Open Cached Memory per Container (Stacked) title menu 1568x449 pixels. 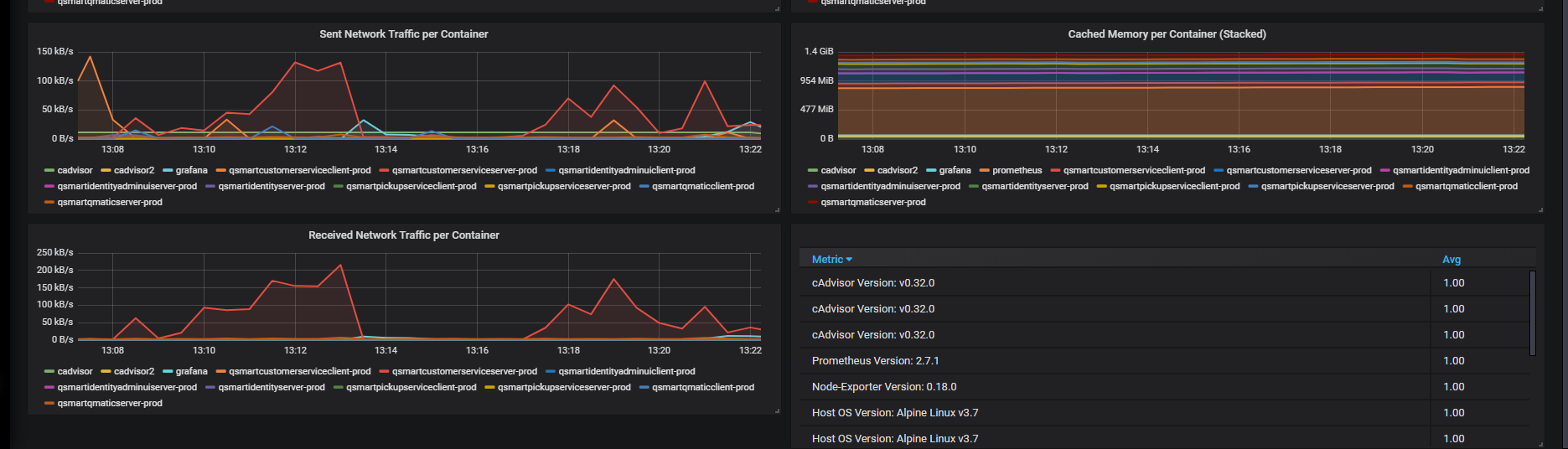point(1167,34)
